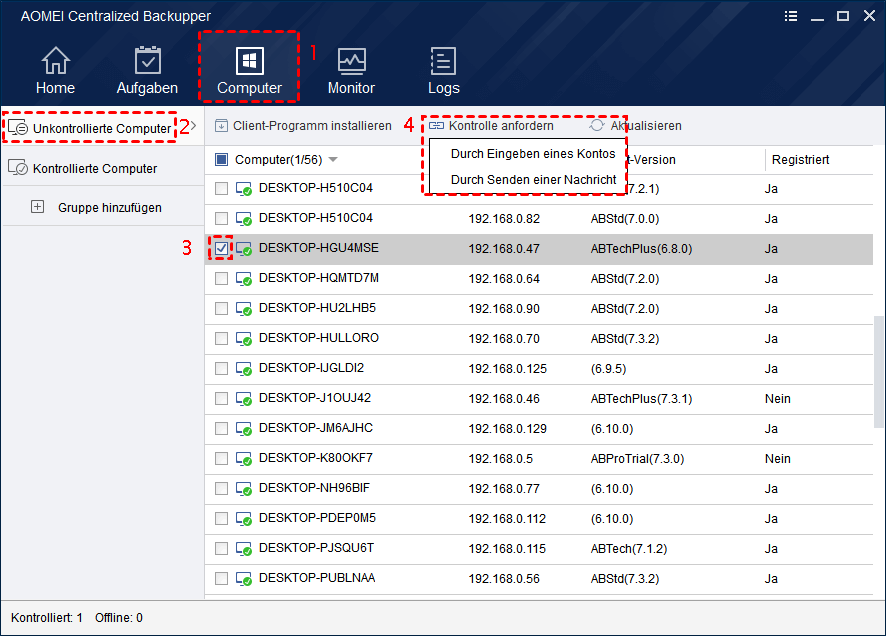Viewport: 886px width, 636px height.
Task: Click computer icon of DESKTOP-PUBLNAA row
Action: pos(244,578)
